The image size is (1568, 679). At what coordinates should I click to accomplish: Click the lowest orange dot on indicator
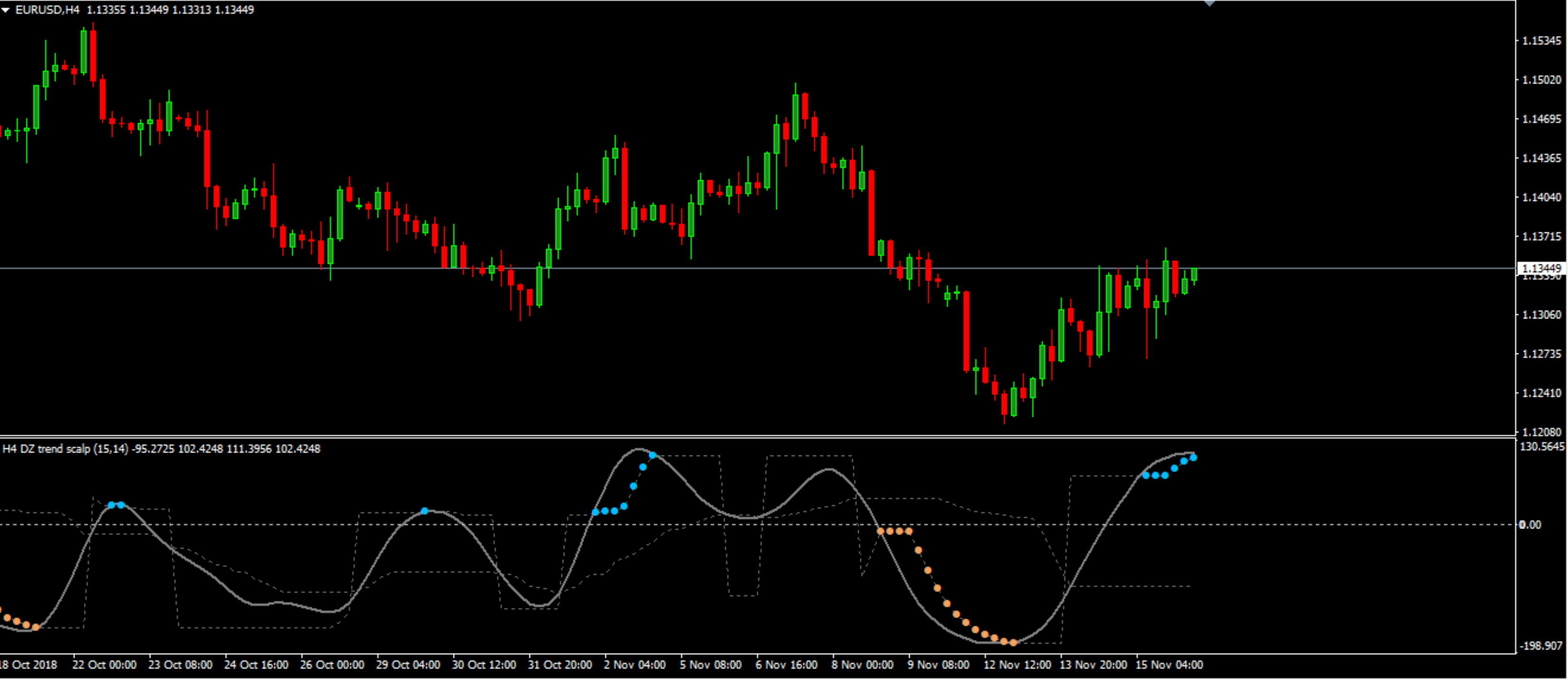click(x=1013, y=642)
